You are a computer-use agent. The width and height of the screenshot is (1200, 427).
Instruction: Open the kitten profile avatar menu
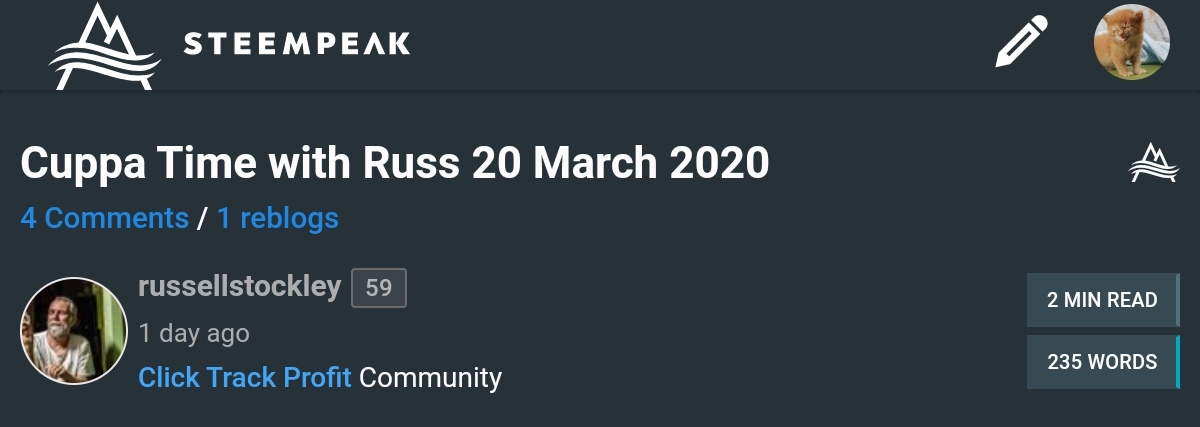pos(1131,42)
